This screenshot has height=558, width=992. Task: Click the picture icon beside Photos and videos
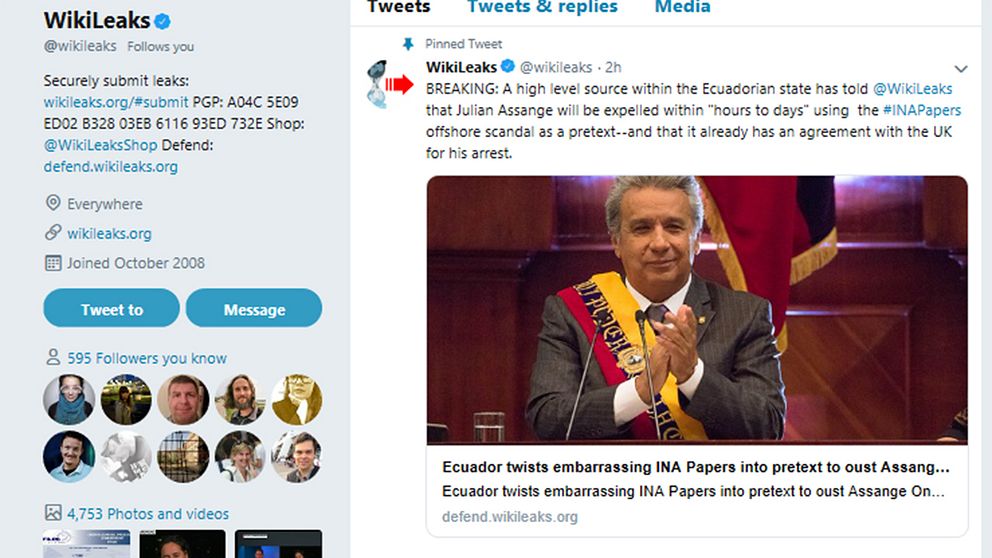[x=53, y=512]
